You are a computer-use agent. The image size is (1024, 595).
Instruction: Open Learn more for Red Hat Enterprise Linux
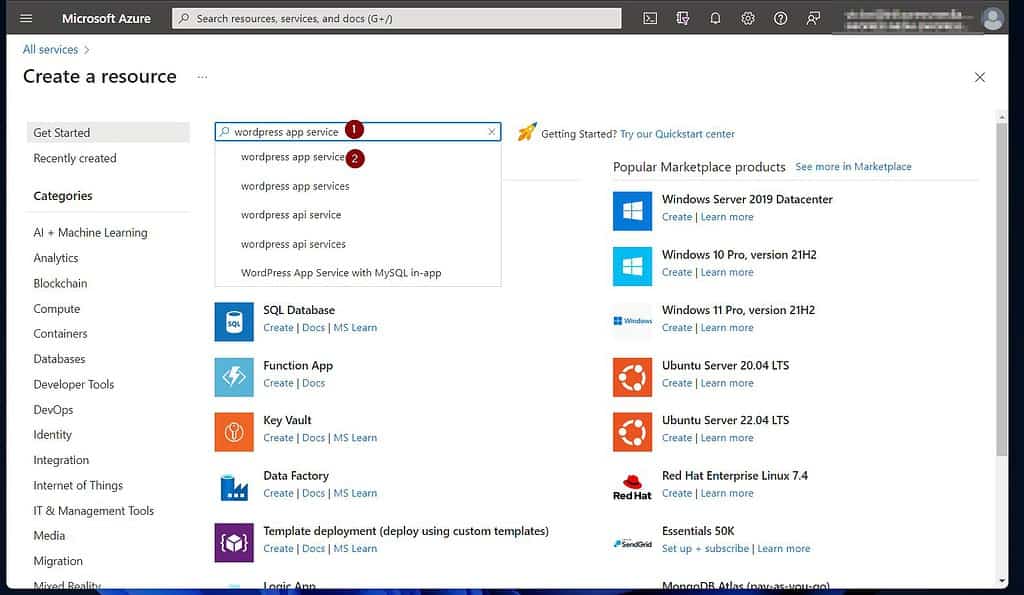(x=727, y=494)
